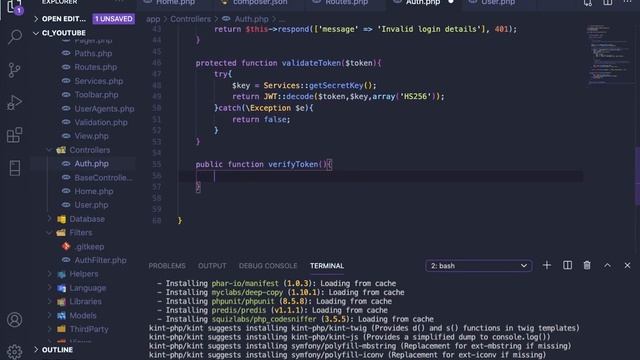Open AuthFilter.php file
Screen dimensions: 640x360
(x=100, y=260)
